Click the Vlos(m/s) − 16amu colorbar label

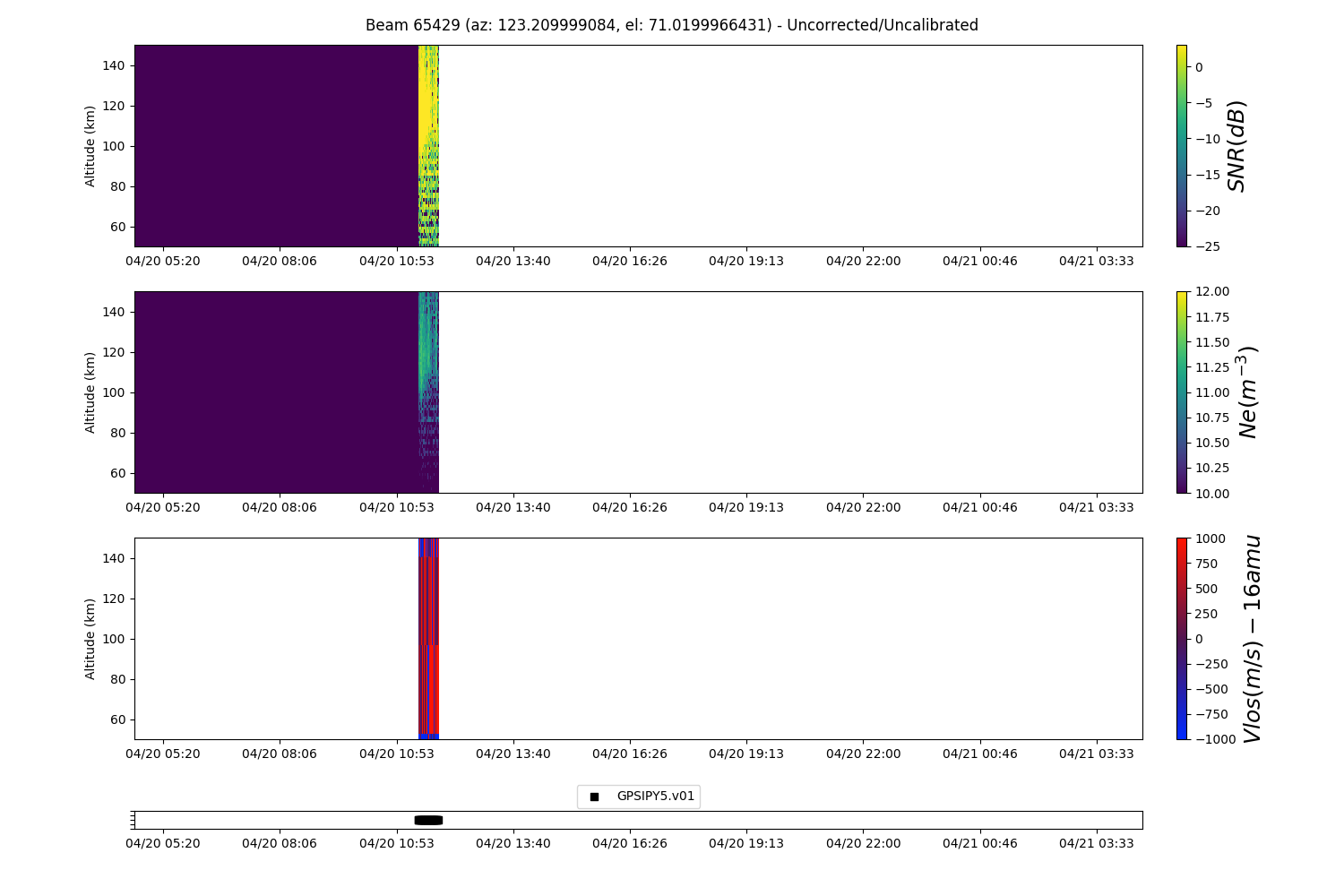point(1252,638)
